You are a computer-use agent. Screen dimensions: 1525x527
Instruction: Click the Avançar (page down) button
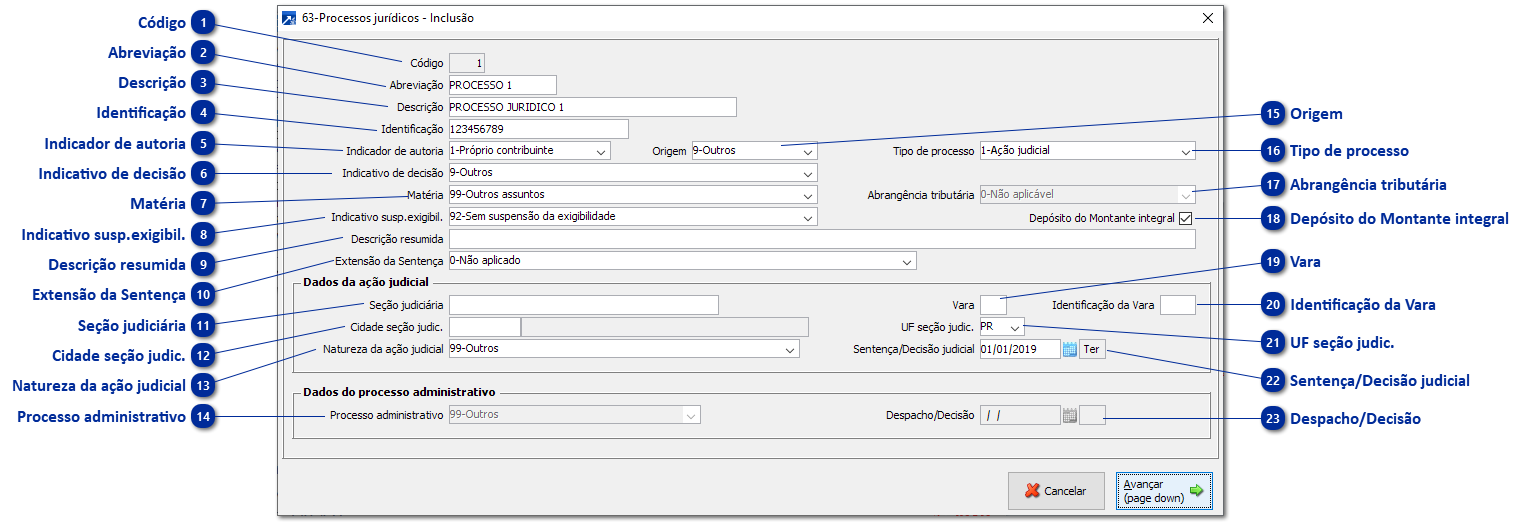pyautogui.click(x=1164, y=491)
